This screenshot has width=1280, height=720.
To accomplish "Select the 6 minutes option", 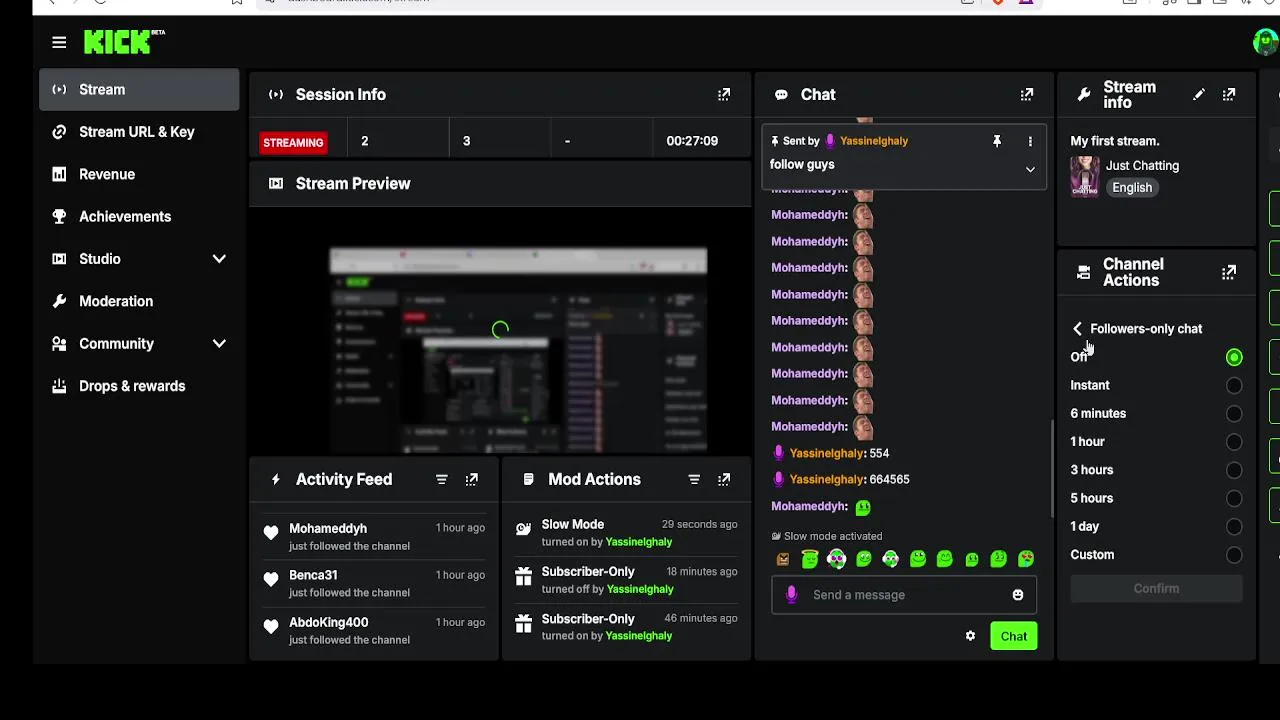I will coord(1234,413).
